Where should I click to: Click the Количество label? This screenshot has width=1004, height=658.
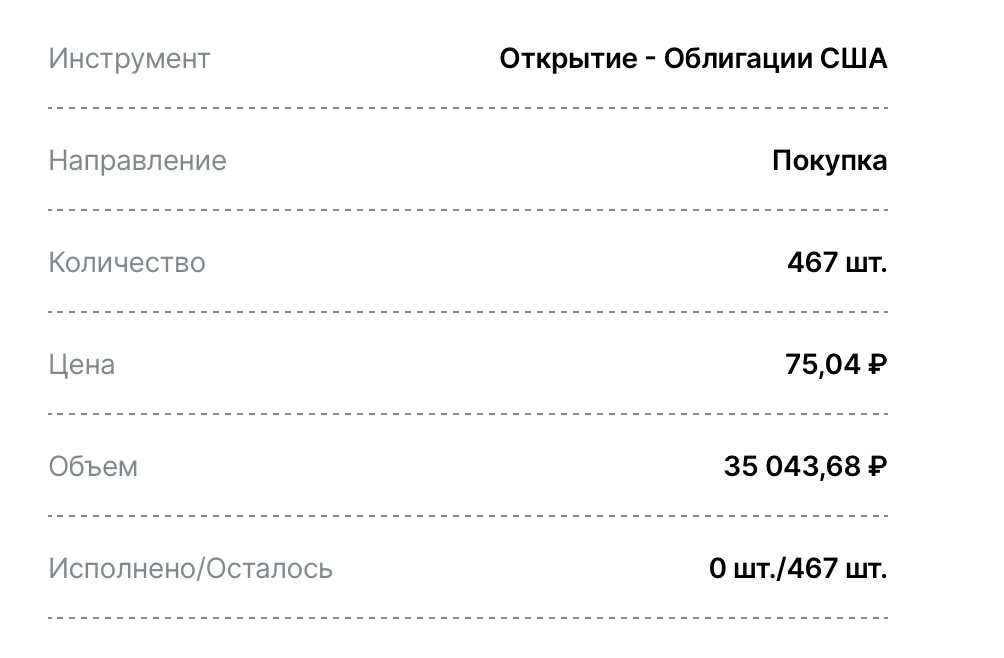click(127, 262)
